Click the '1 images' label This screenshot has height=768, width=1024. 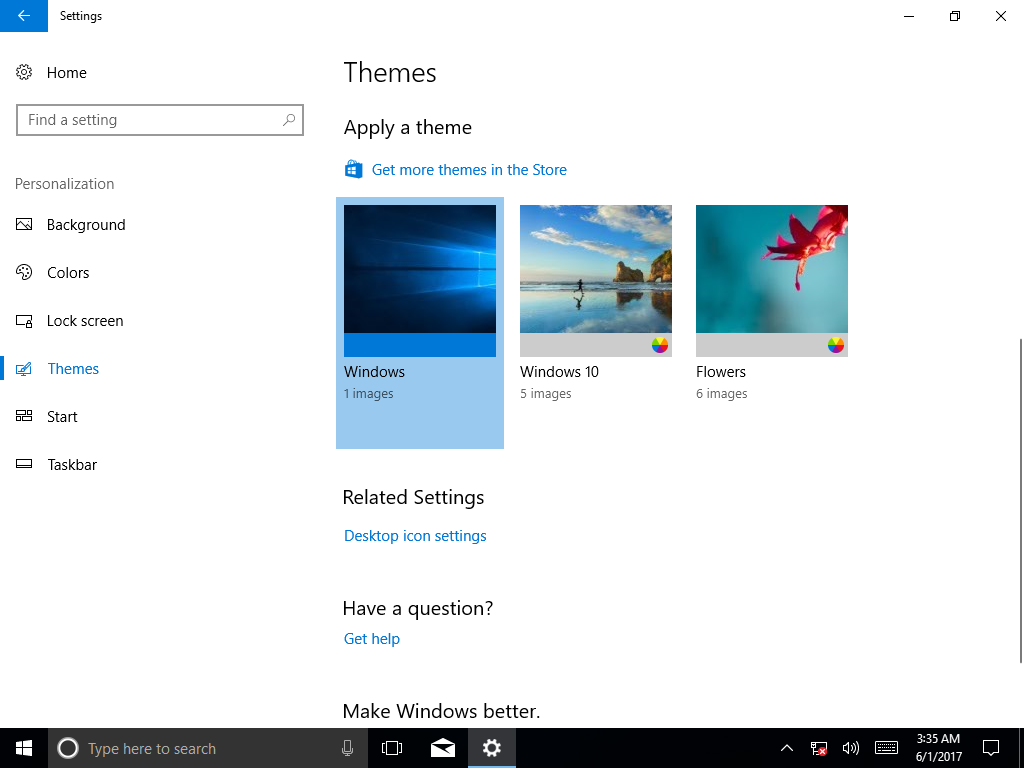pyautogui.click(x=368, y=393)
